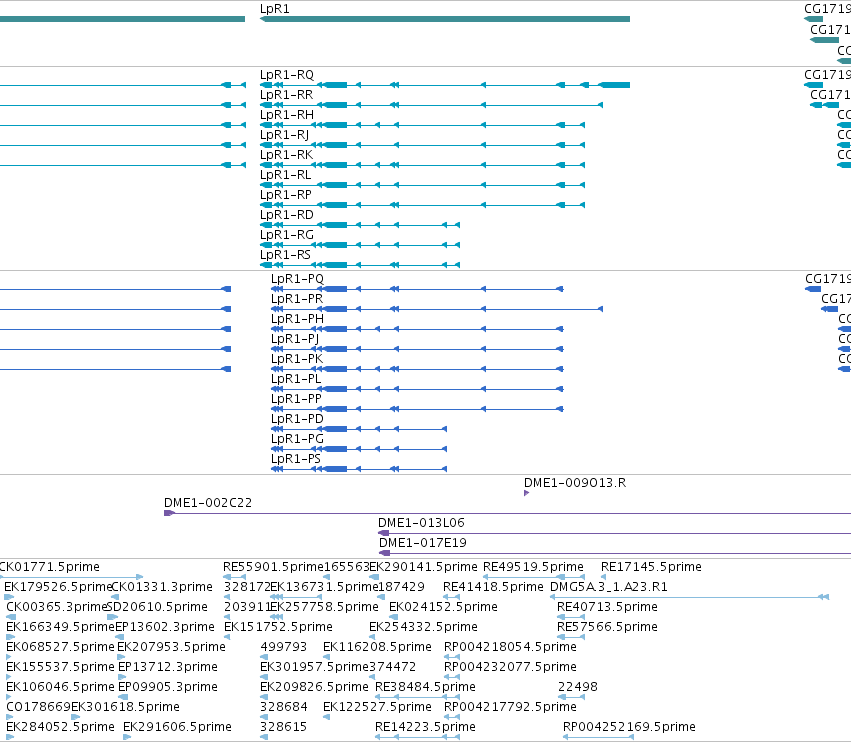
Task: Click EST RE14223.5prime
Action: pyautogui.click(x=426, y=727)
